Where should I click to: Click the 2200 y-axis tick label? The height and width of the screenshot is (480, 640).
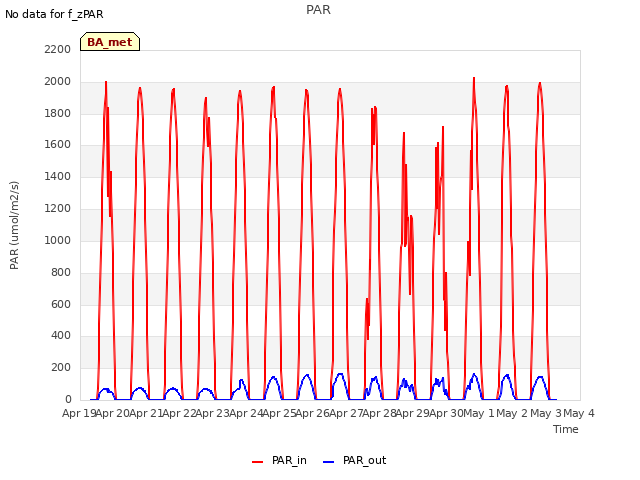point(58,49)
